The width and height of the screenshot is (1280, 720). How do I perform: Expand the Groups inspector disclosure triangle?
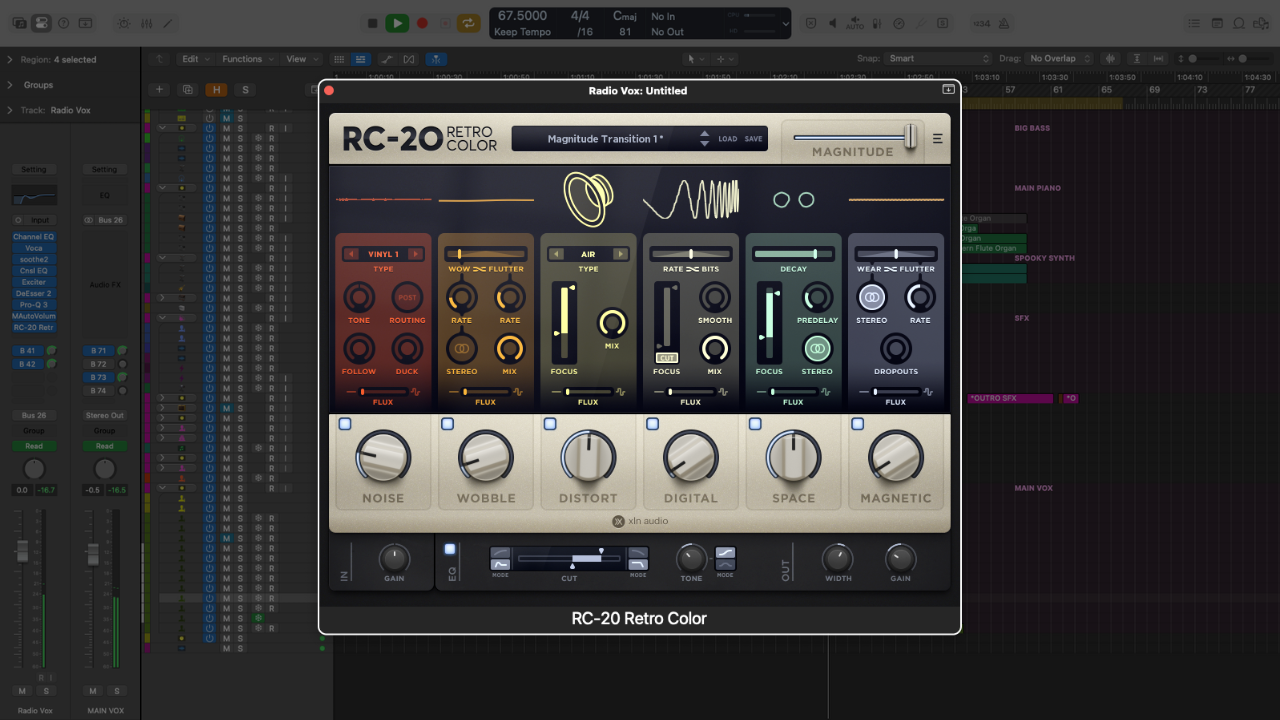click(10, 85)
